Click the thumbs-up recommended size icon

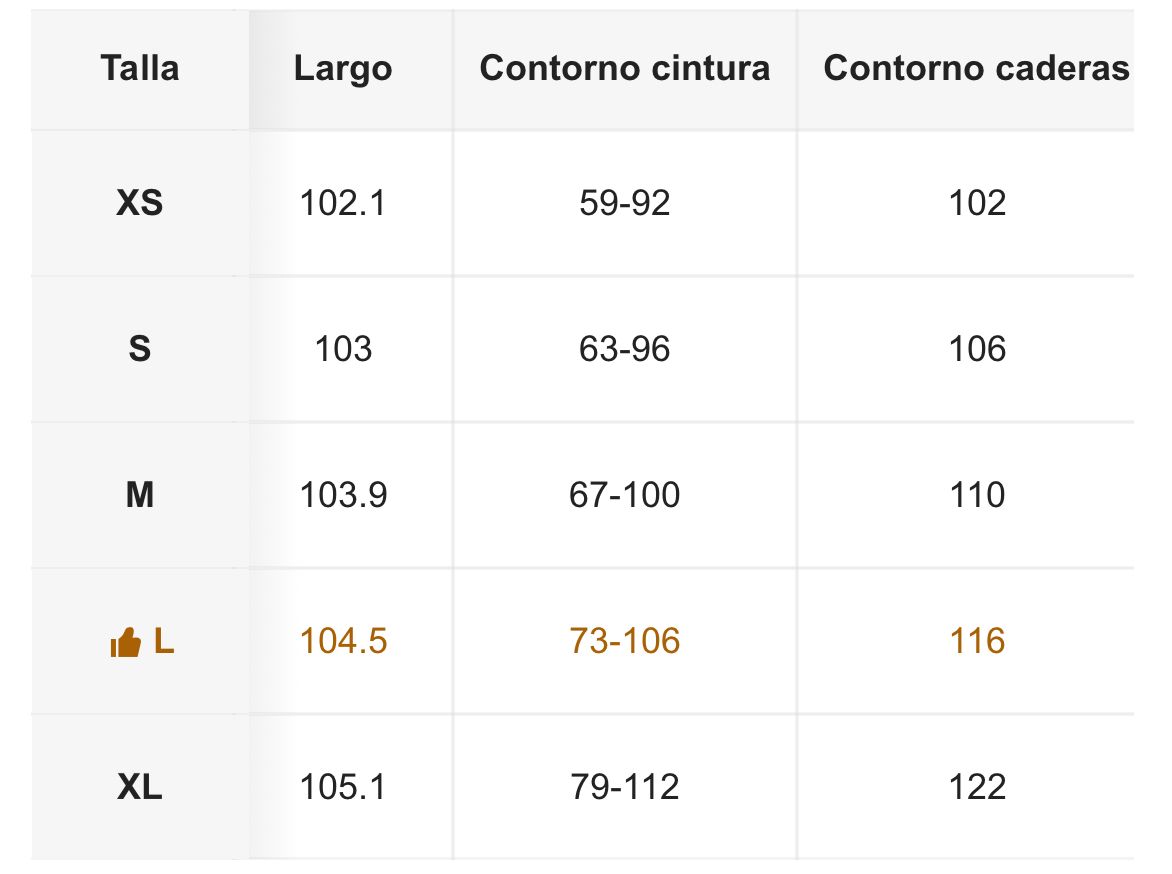(x=125, y=643)
